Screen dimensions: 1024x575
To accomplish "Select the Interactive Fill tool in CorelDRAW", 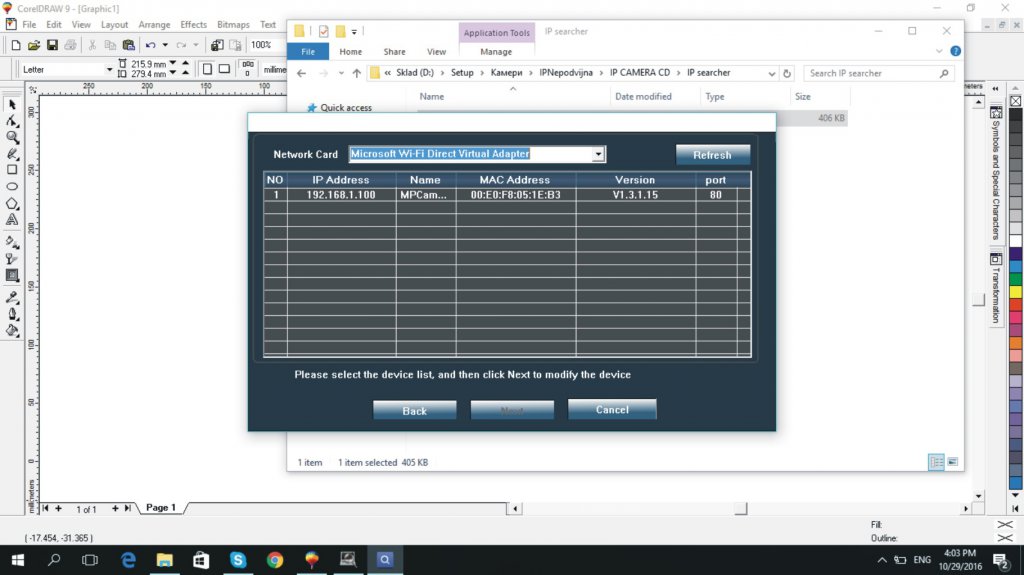I will [x=12, y=242].
